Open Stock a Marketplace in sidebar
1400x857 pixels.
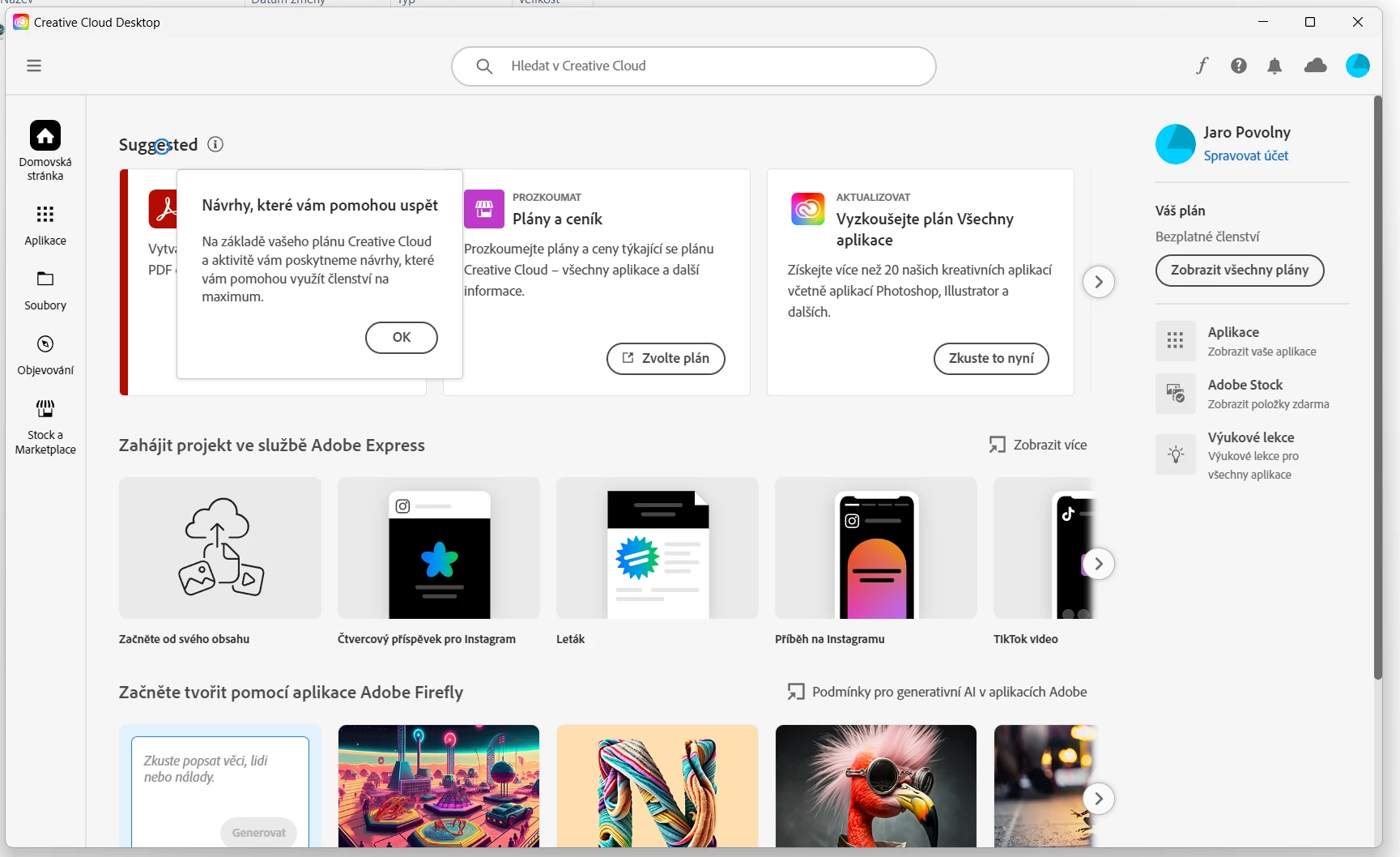click(x=45, y=427)
